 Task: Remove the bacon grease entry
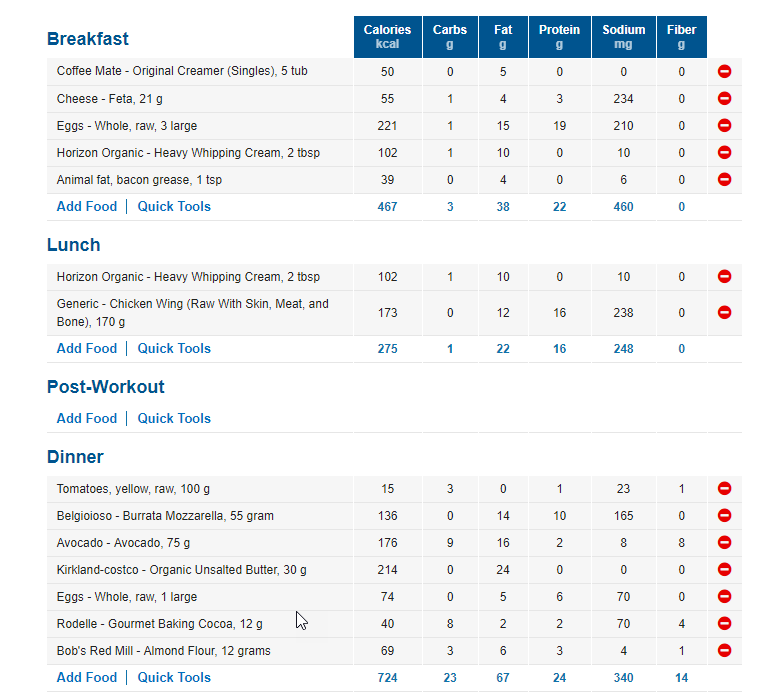click(x=725, y=180)
